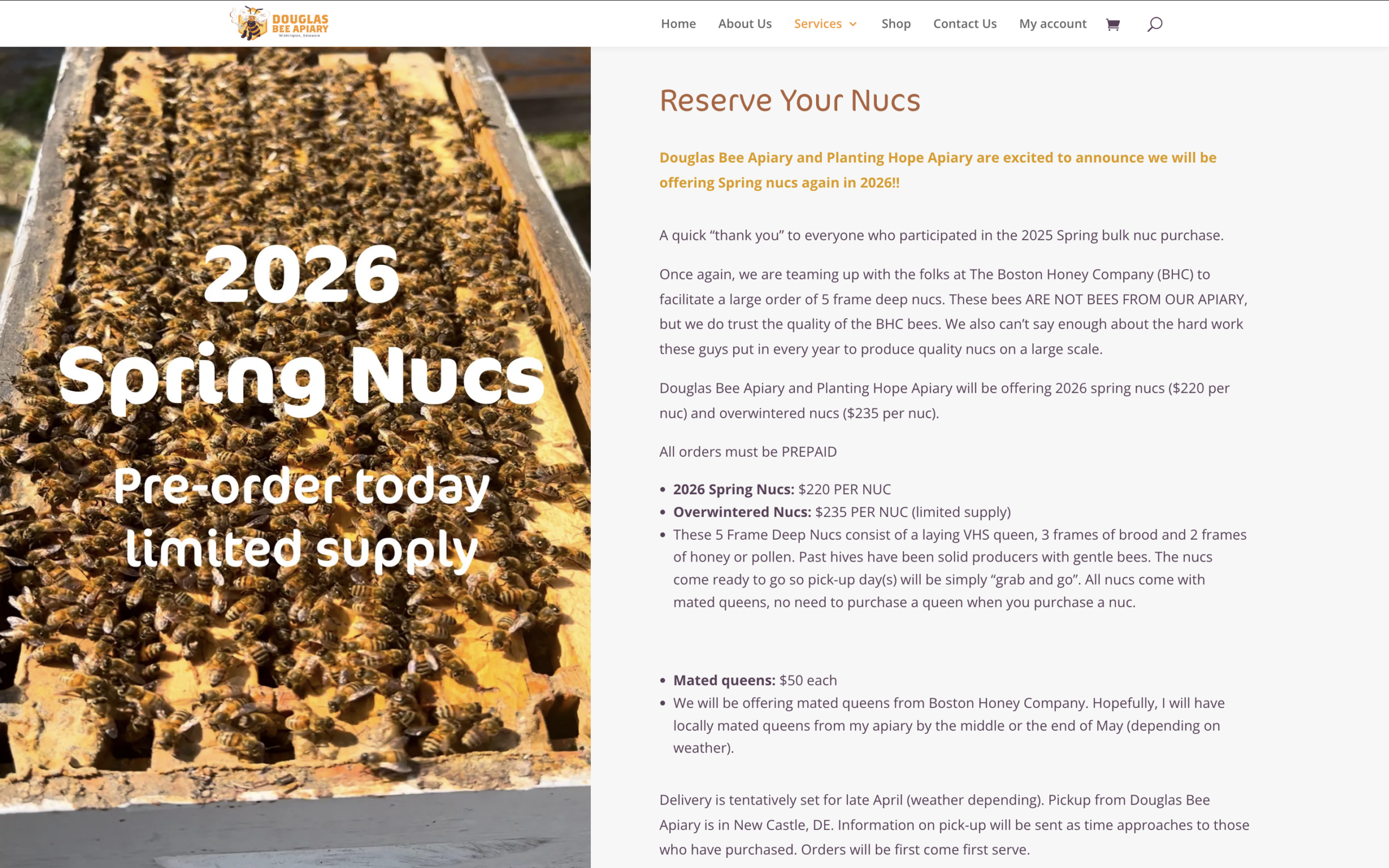Click the bold Mated queens label

[x=724, y=680]
